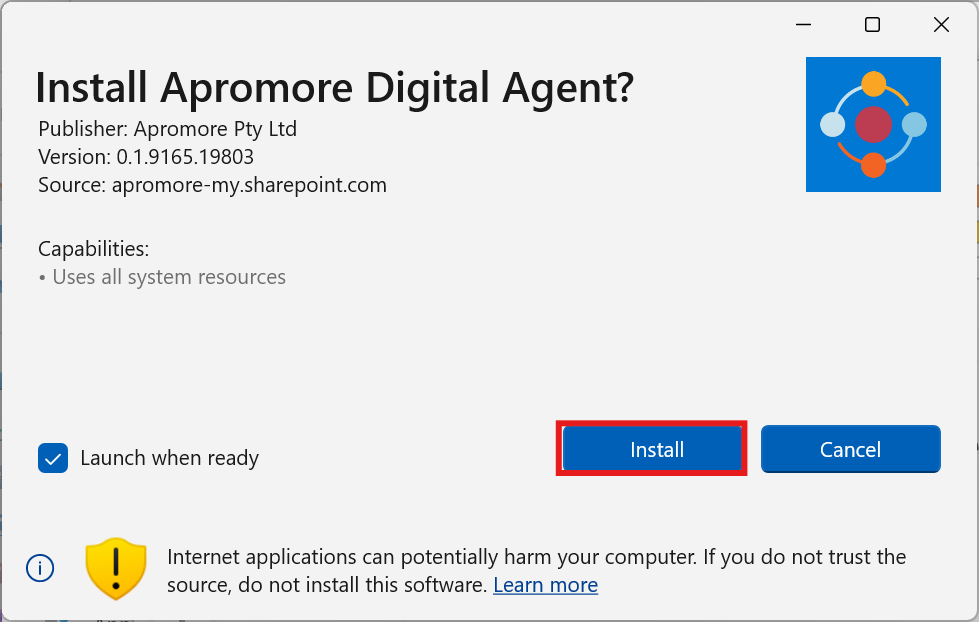The width and height of the screenshot is (979, 622).
Task: Click the Version 0.1.9165.19803 text
Action: [146, 157]
